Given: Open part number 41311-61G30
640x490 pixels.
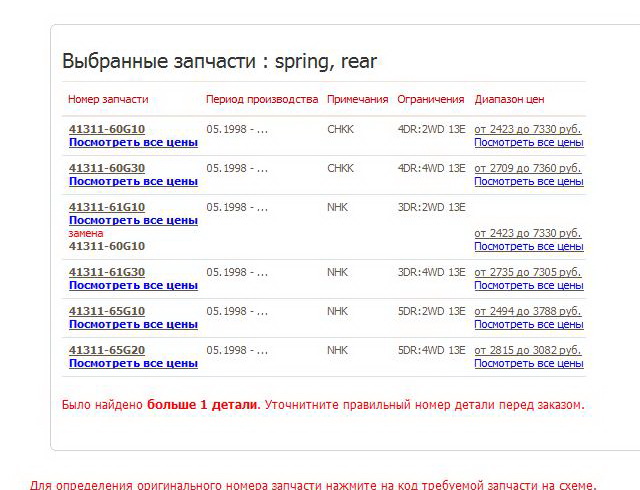Looking at the screenshot, I should tap(106, 272).
